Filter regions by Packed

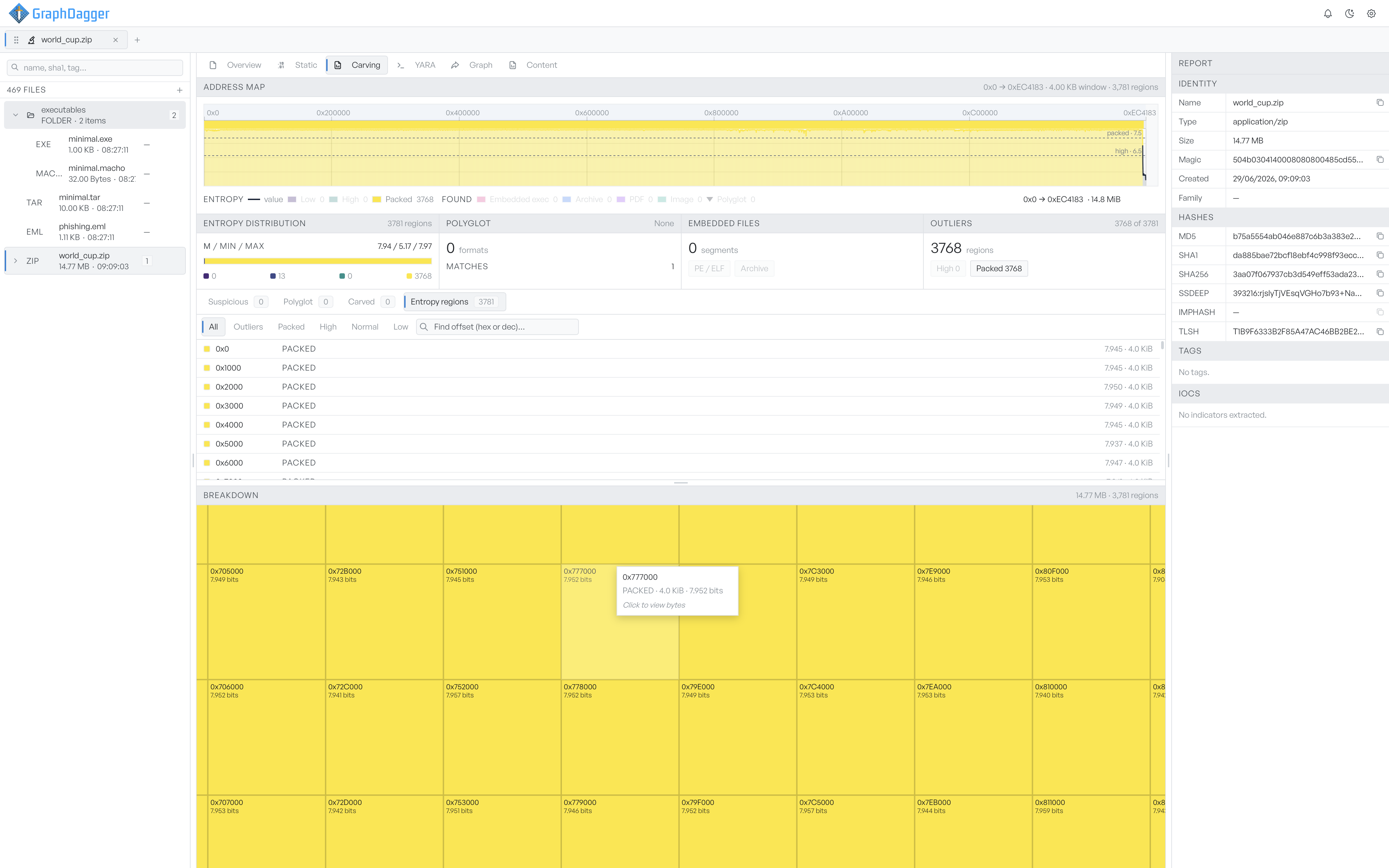(291, 327)
